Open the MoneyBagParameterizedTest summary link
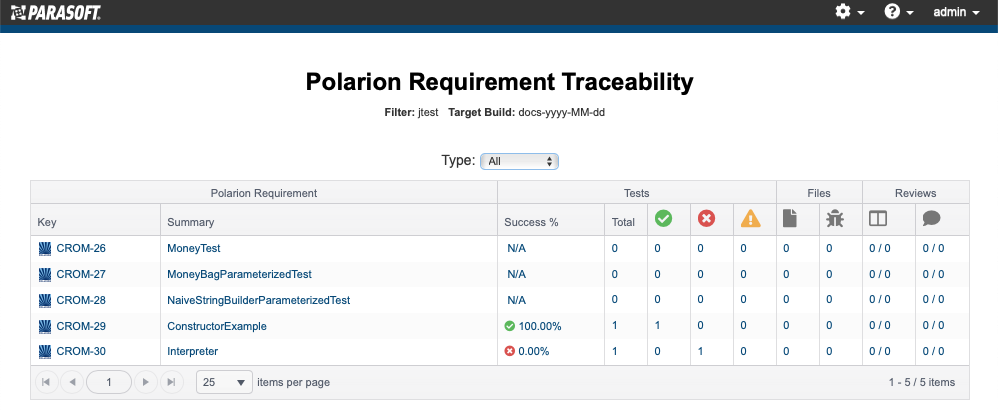This screenshot has height=410, width=998. tap(239, 274)
